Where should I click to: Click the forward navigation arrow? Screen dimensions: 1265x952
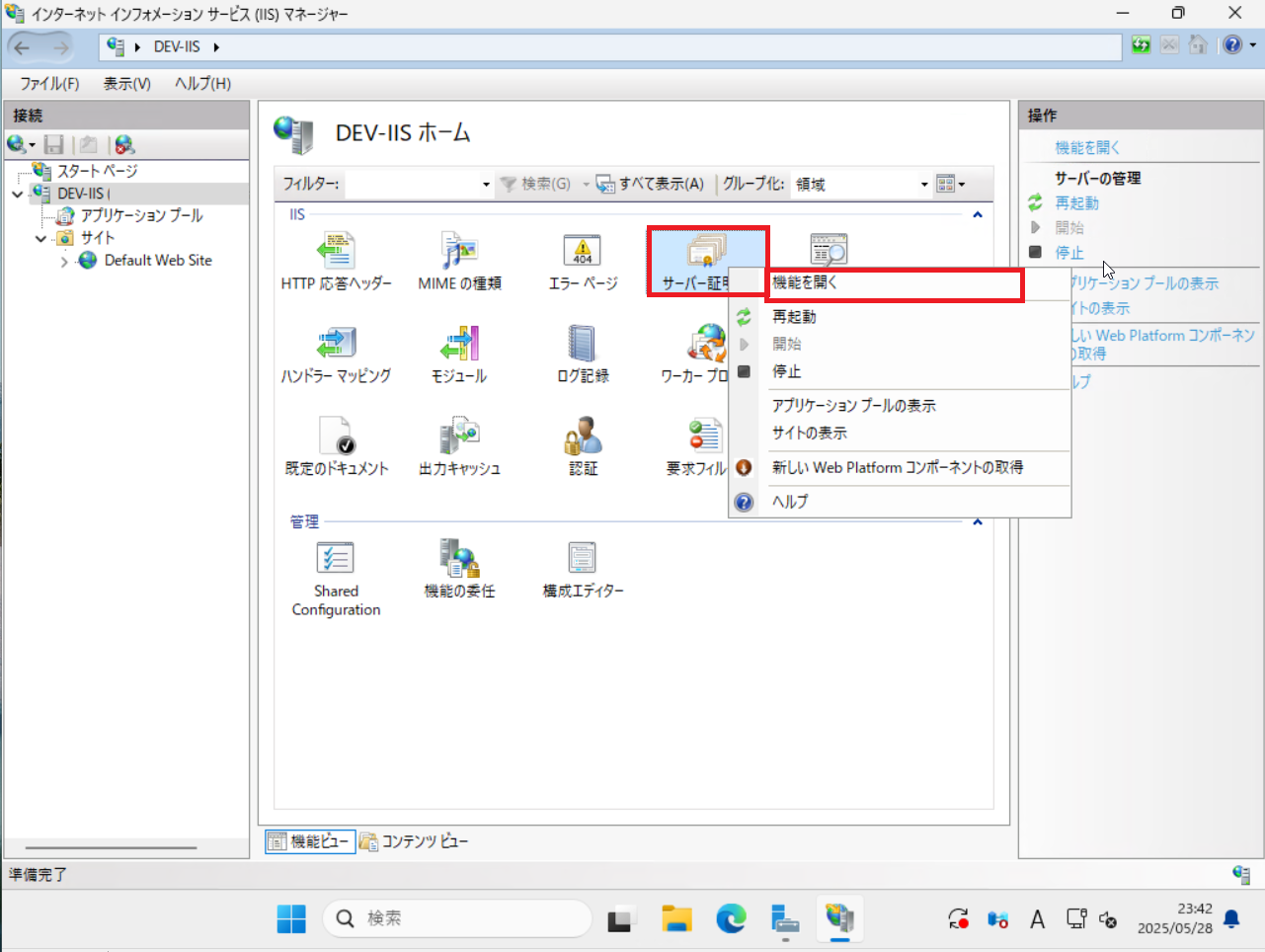point(61,46)
